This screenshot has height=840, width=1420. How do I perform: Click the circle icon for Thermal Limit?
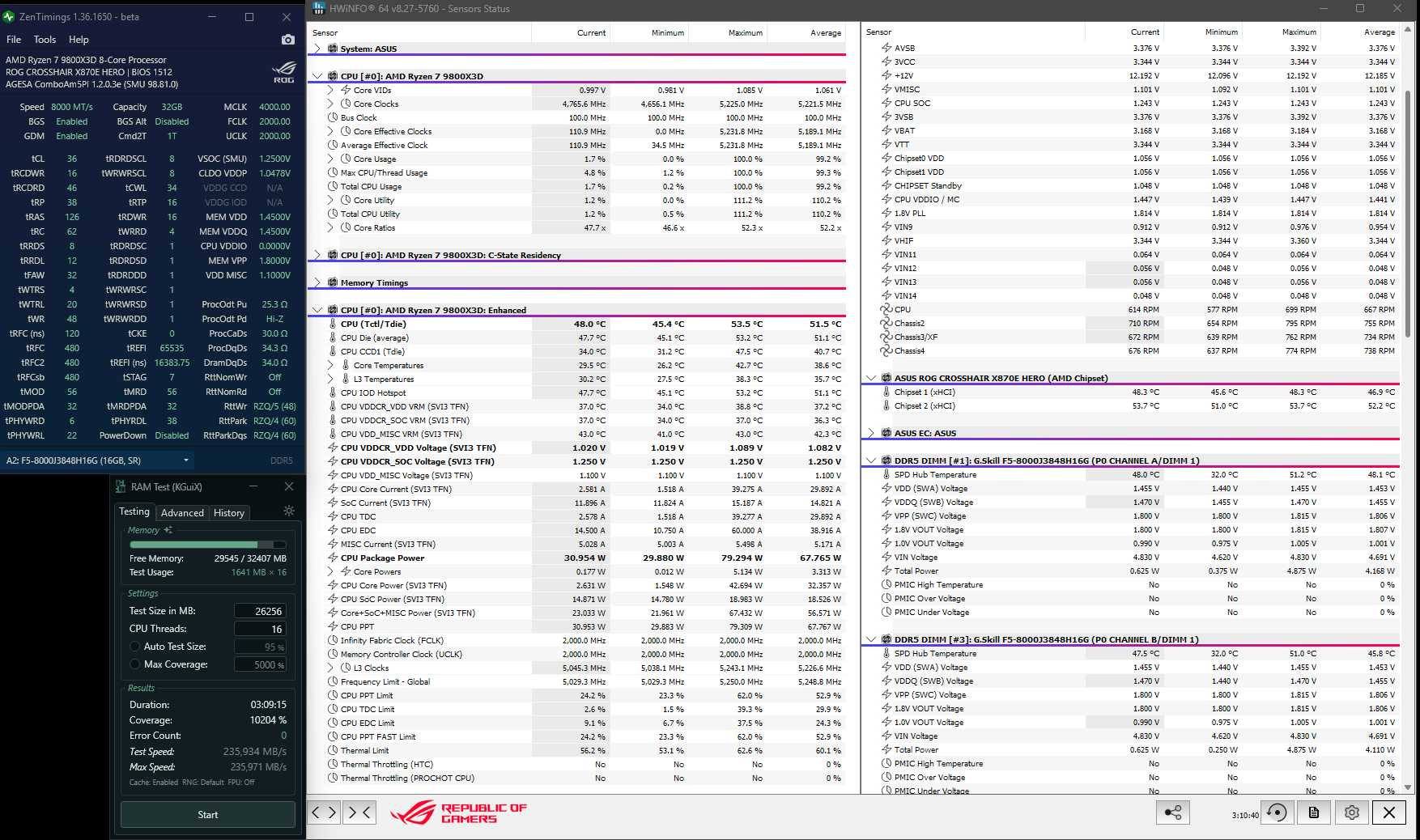(x=333, y=750)
